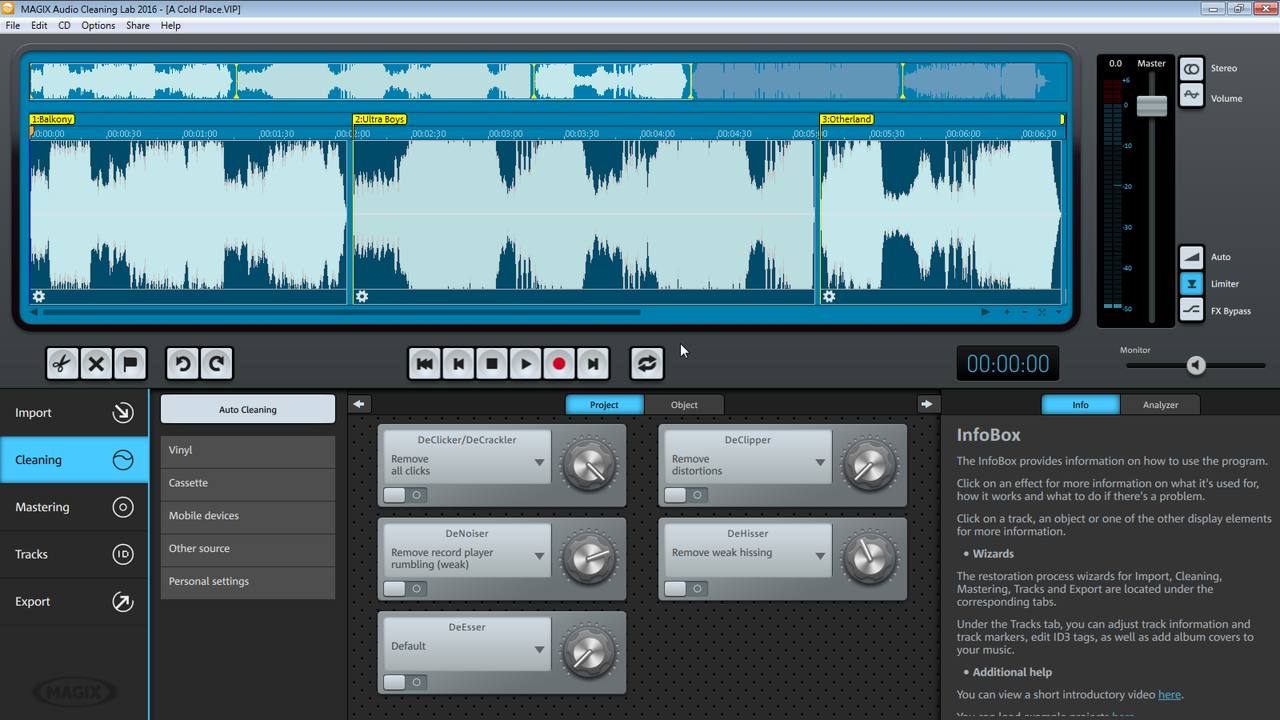Image resolution: width=1280 pixels, height=720 pixels.
Task: Click the Auto Cleaning button
Action: pyautogui.click(x=247, y=409)
